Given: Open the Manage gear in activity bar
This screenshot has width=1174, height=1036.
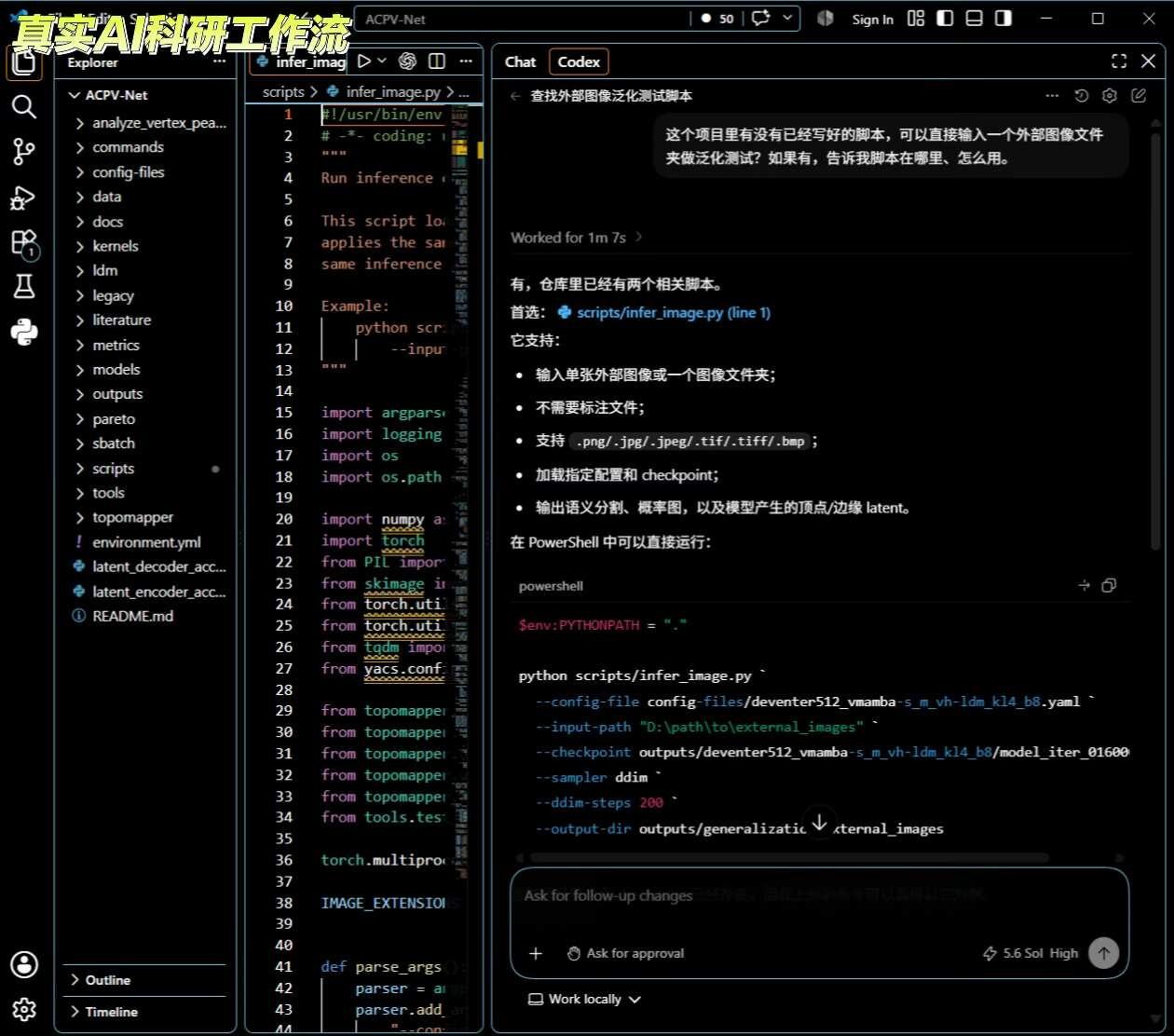Looking at the screenshot, I should click(24, 1009).
